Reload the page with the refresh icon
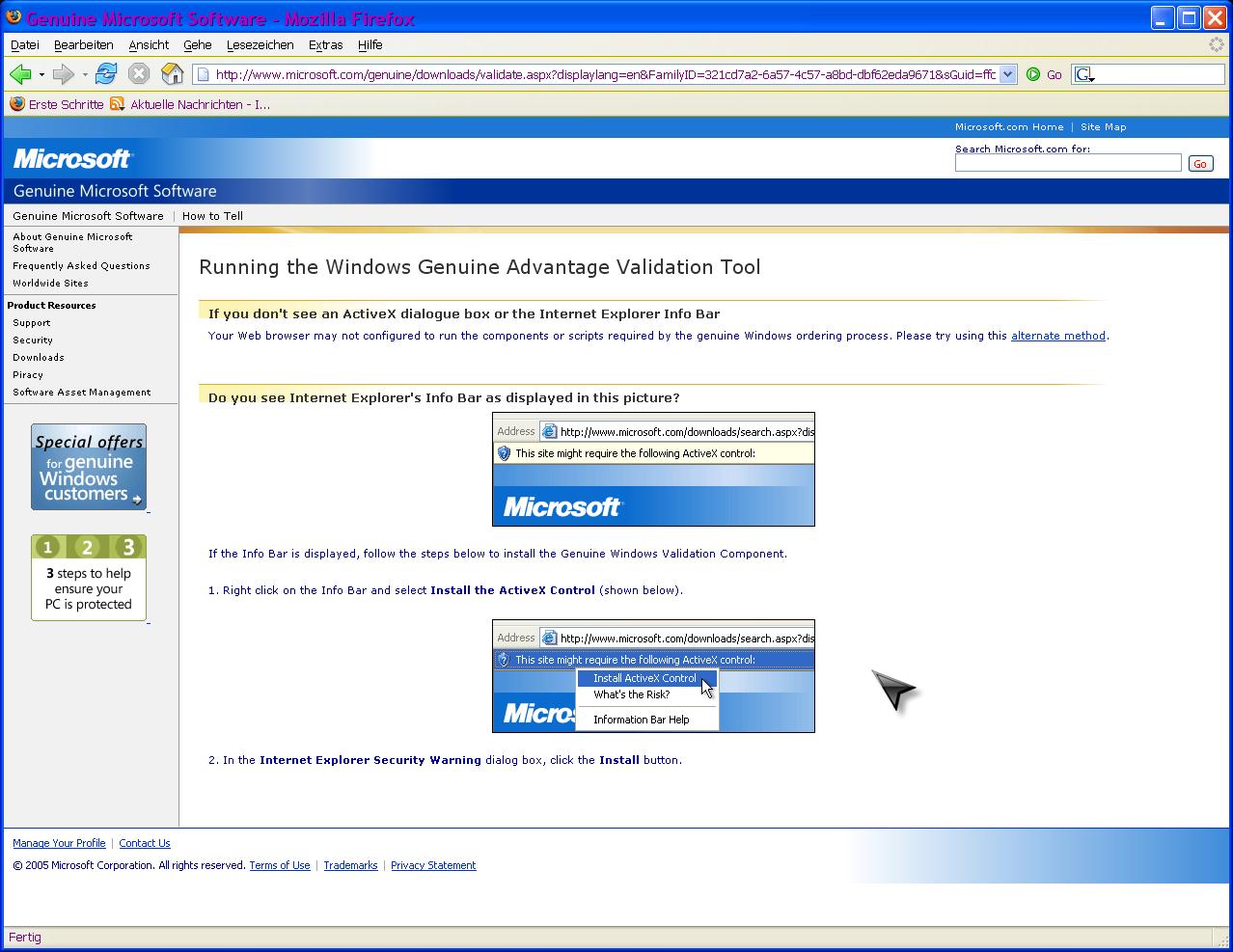The image size is (1233, 952). [x=106, y=74]
